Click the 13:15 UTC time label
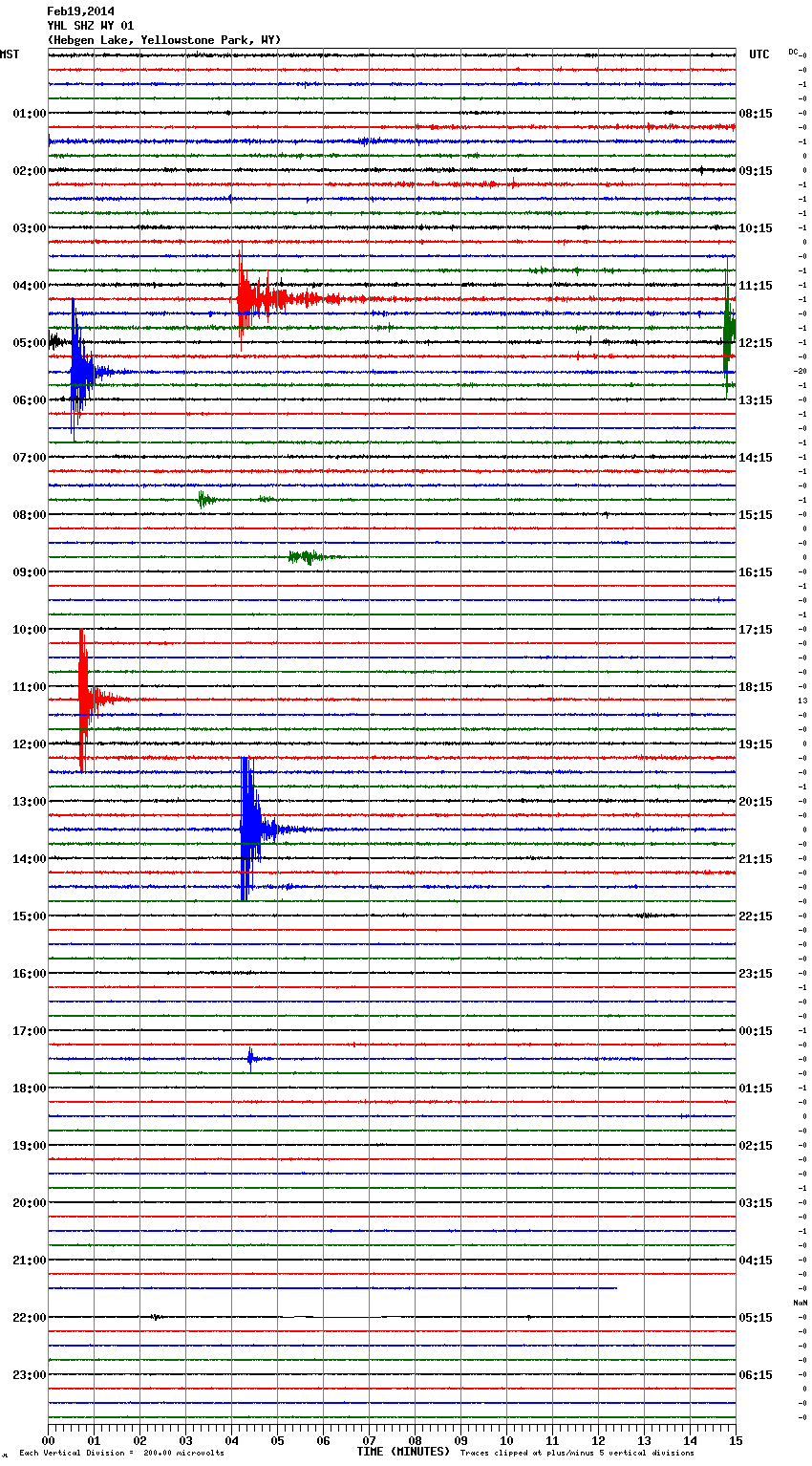 pos(756,399)
